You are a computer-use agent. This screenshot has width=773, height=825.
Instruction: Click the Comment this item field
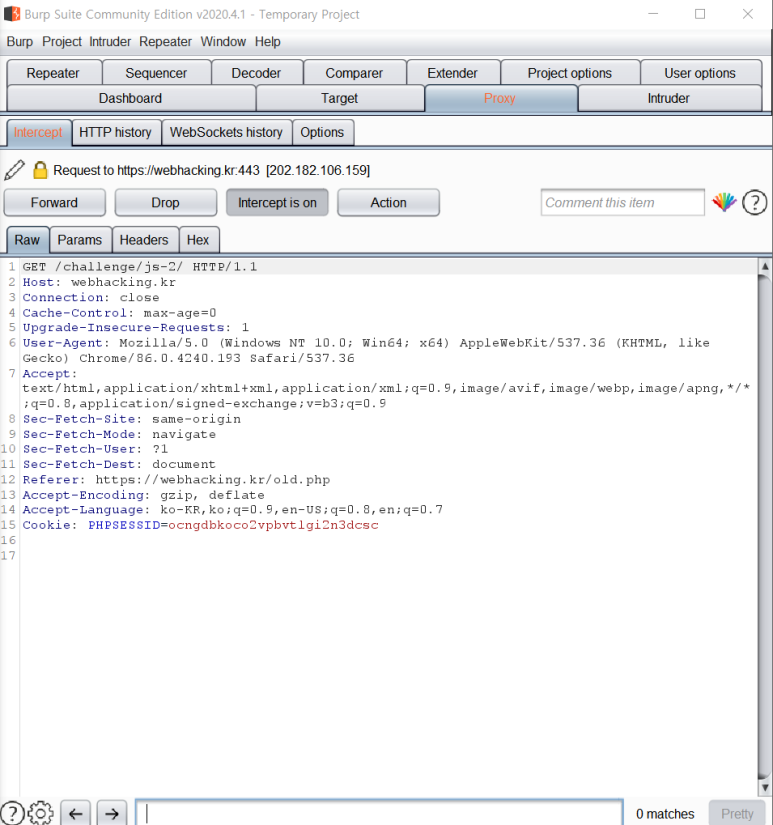[x=623, y=203]
